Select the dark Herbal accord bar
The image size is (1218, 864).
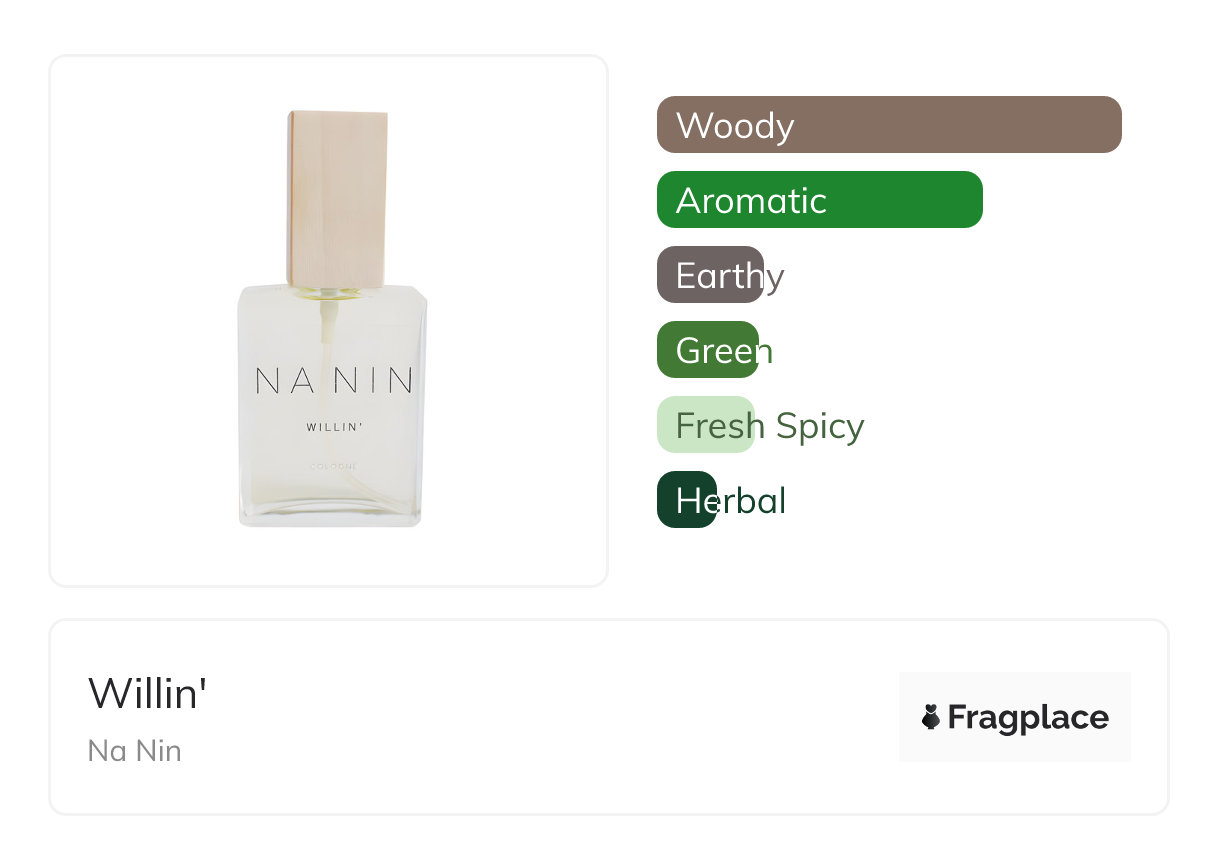click(x=686, y=500)
